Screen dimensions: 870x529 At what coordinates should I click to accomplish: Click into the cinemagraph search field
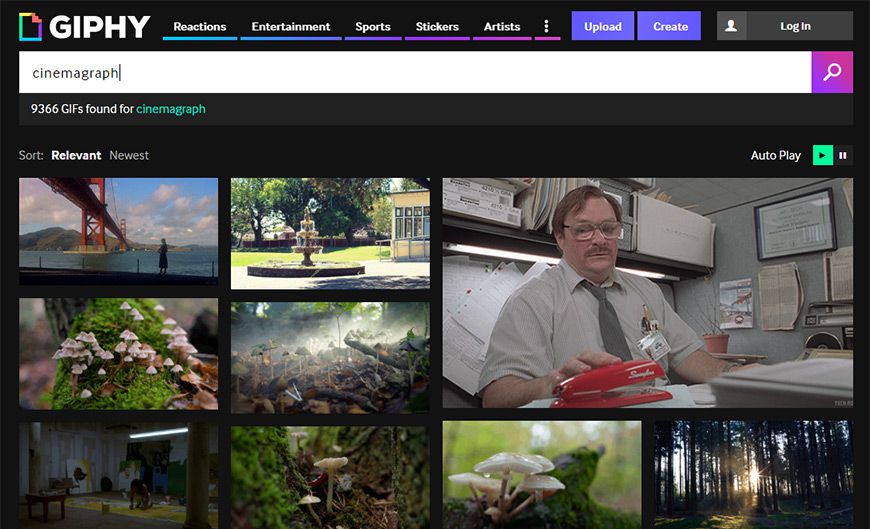coord(415,72)
